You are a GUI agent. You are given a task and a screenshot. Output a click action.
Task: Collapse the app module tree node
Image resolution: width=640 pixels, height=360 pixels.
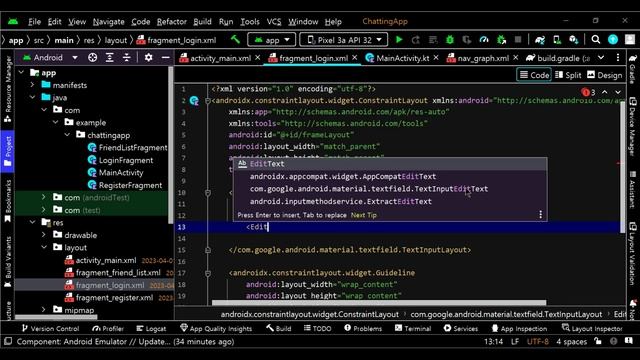point(22,73)
